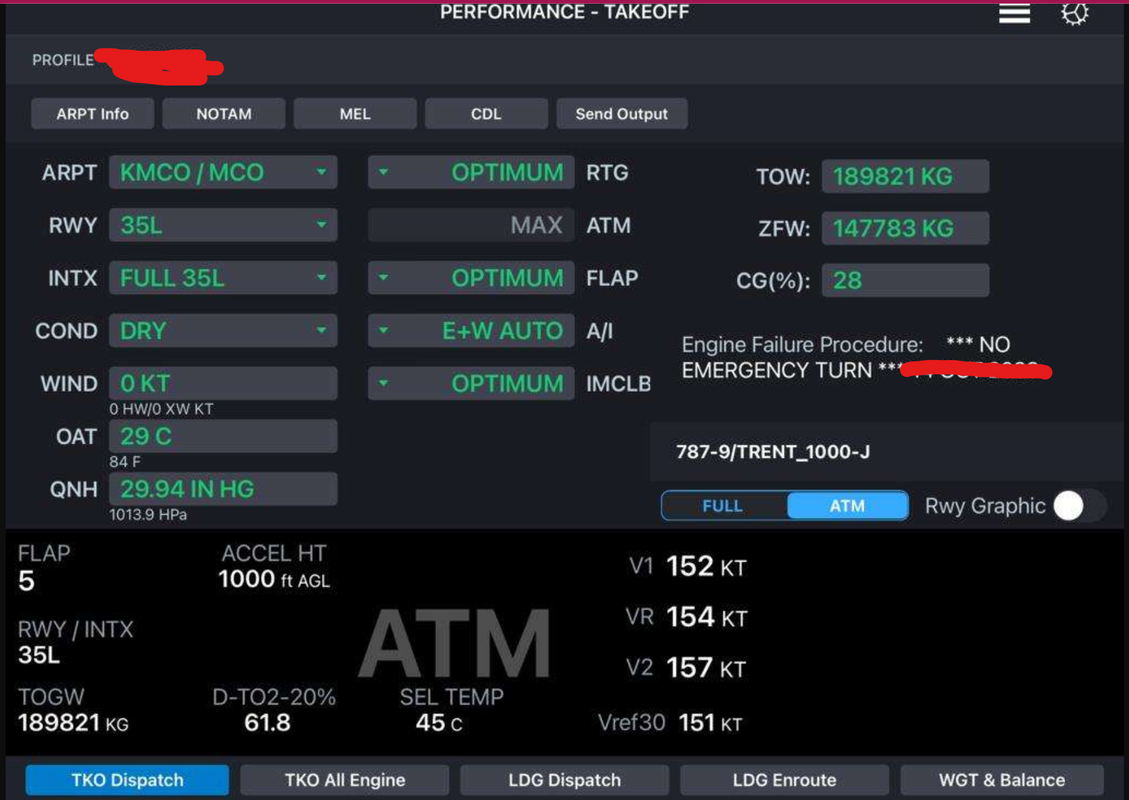Open the MEL button
Image resolution: width=1129 pixels, height=800 pixels.
pos(355,114)
